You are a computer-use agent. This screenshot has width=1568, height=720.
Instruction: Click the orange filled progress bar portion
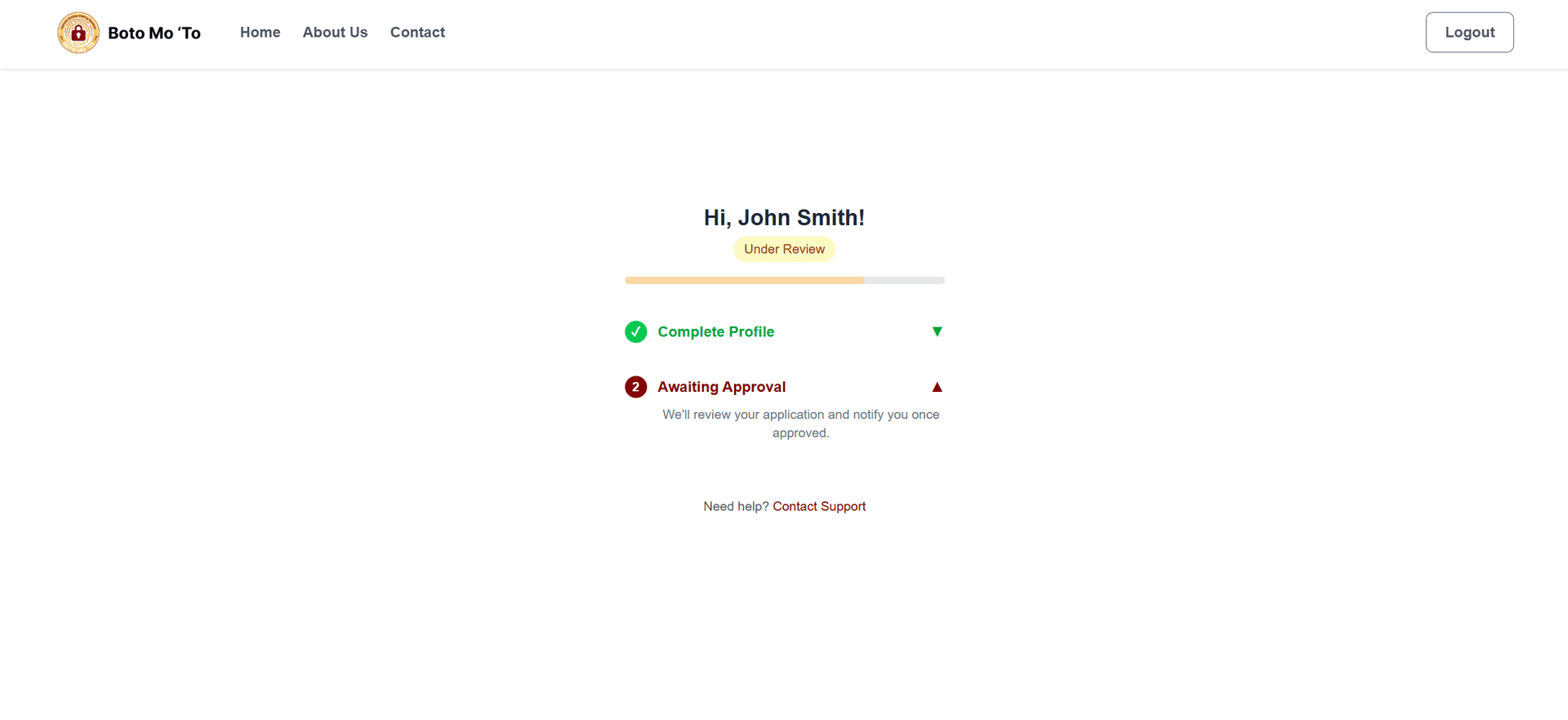[x=743, y=280]
